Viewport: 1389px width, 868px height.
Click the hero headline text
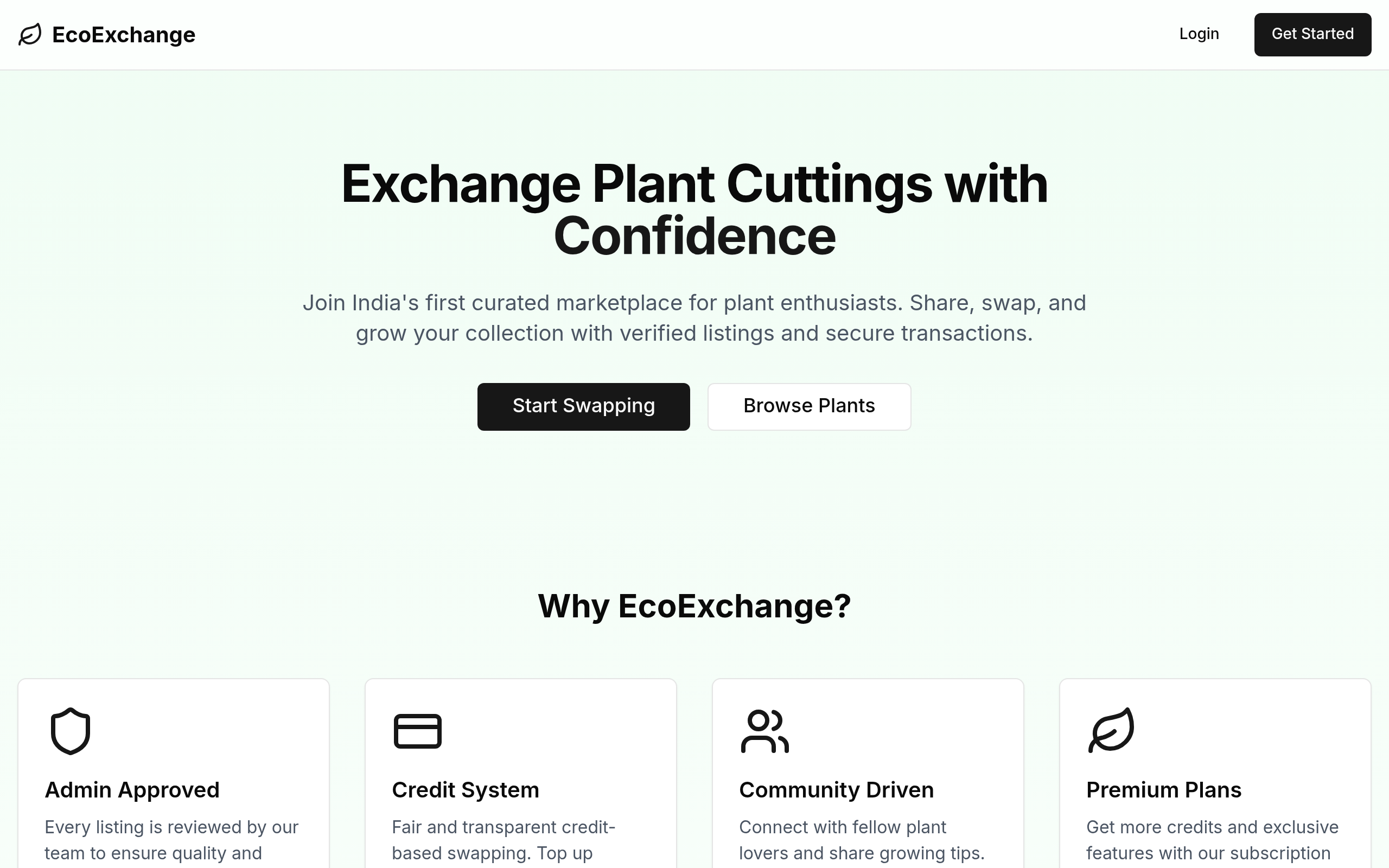coord(694,208)
